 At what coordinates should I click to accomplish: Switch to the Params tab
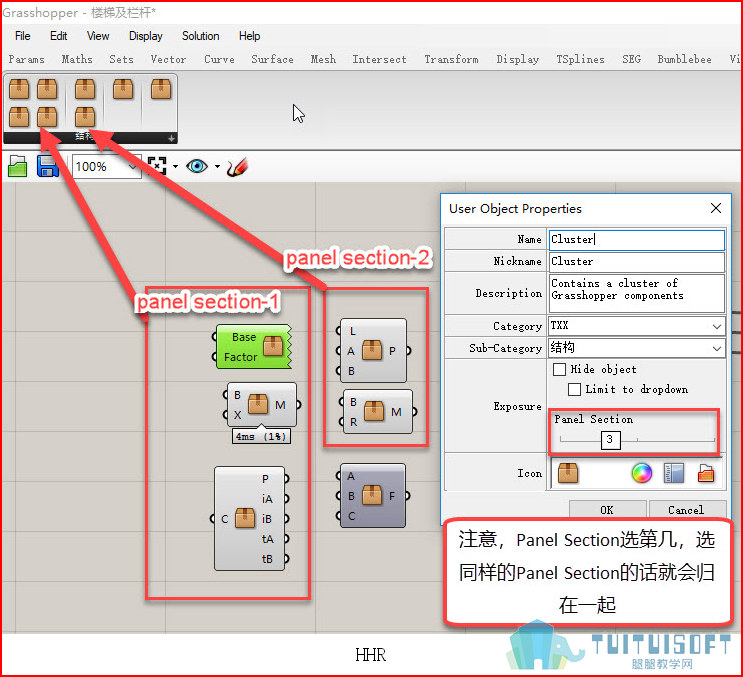(x=27, y=59)
